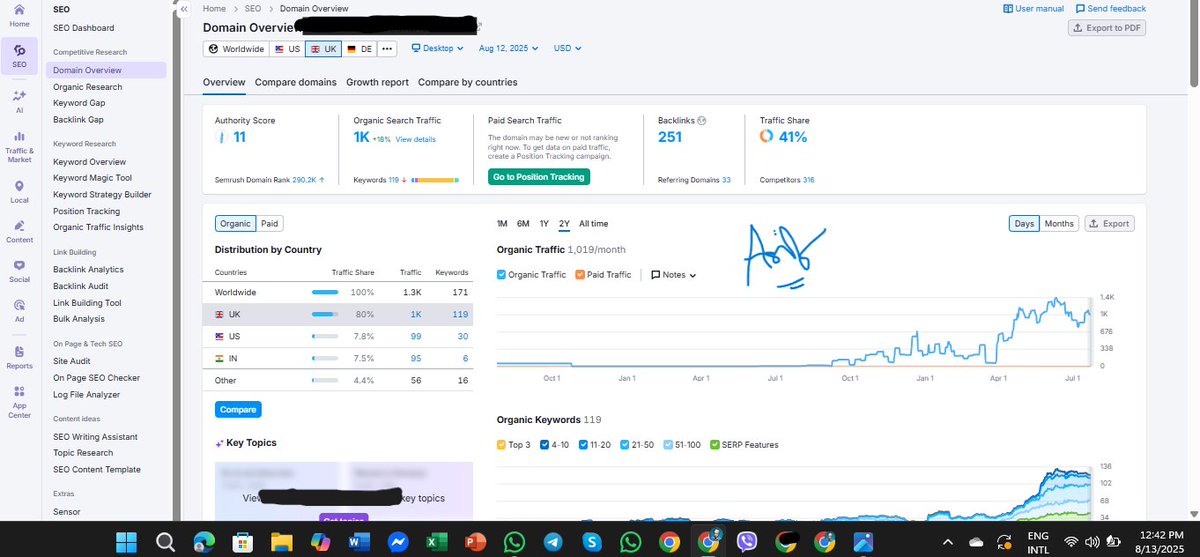Open File Explorer from taskbar

click(x=282, y=542)
